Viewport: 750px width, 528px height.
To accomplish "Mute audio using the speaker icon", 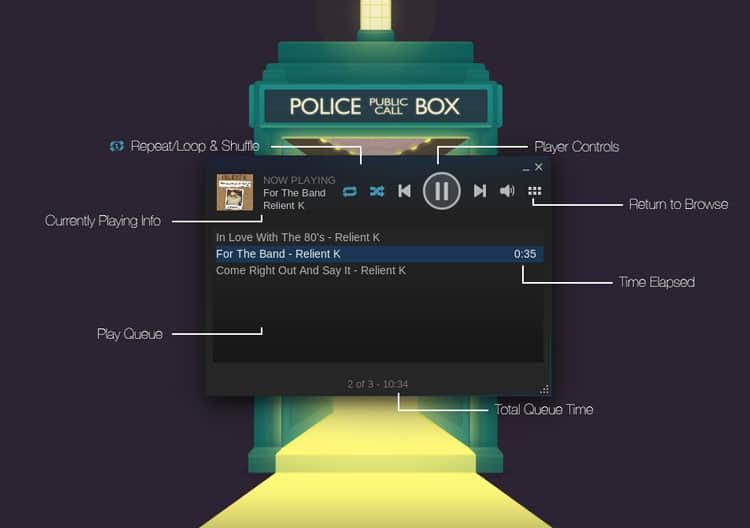I will (507, 191).
